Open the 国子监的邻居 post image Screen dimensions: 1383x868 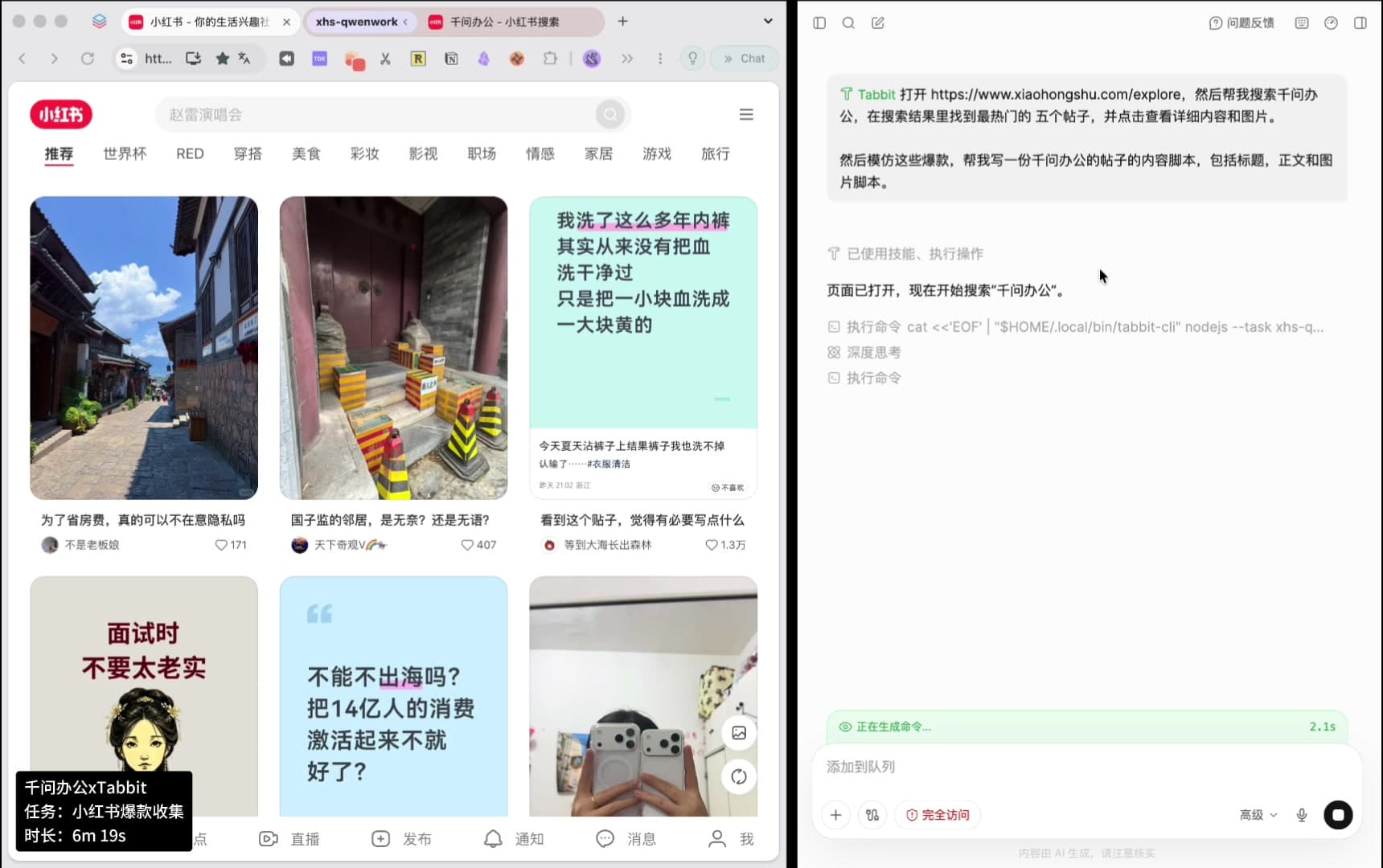click(x=393, y=348)
